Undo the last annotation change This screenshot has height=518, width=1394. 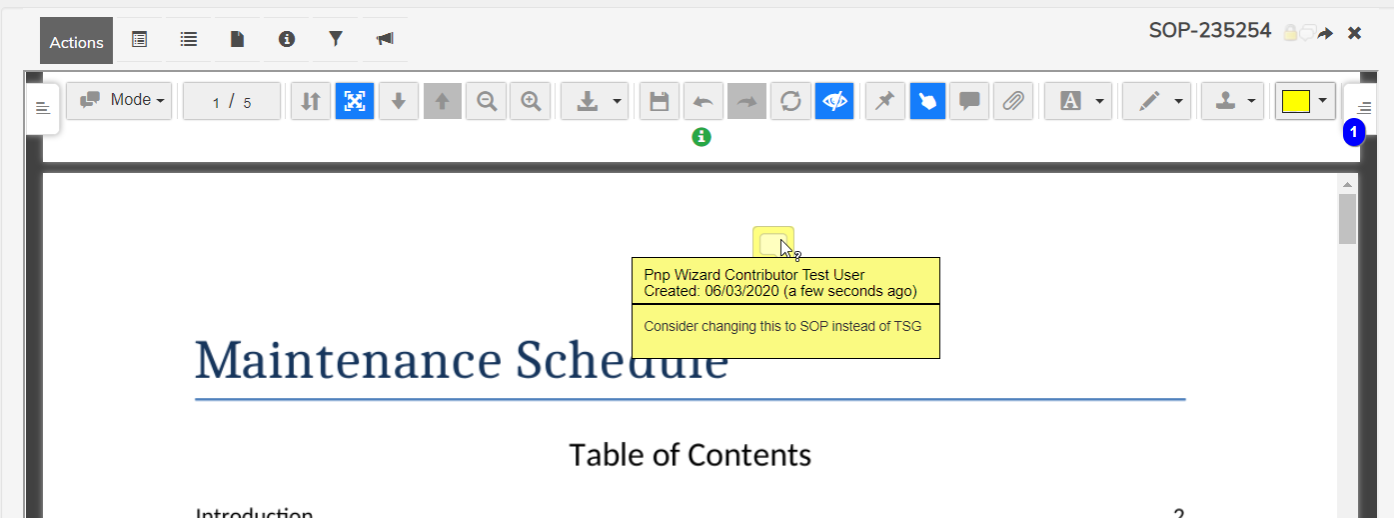(703, 101)
